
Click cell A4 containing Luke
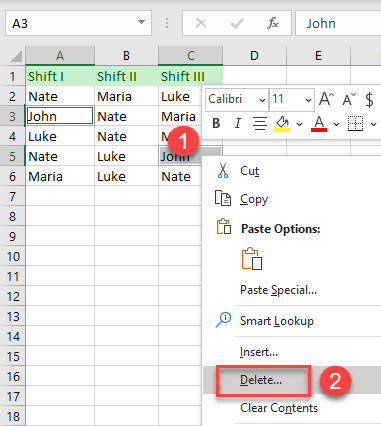[60, 136]
